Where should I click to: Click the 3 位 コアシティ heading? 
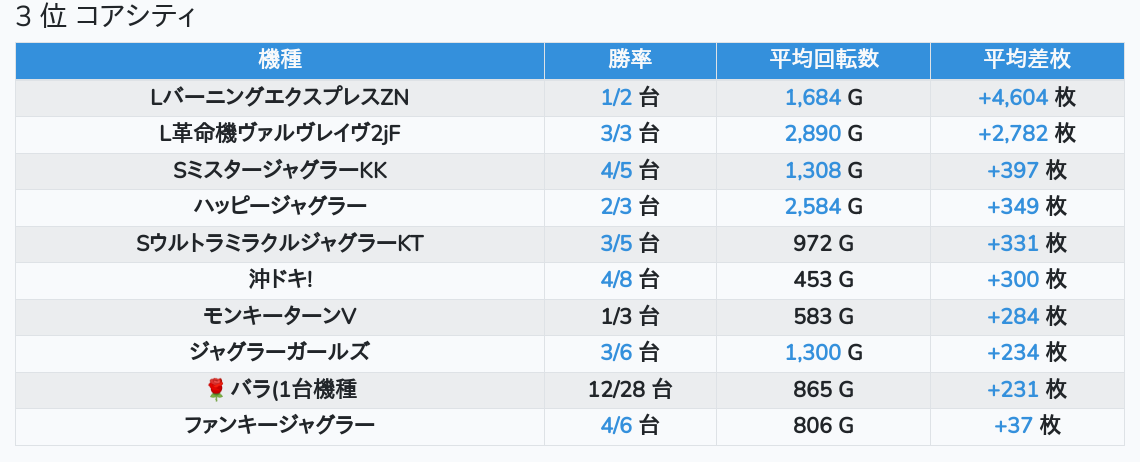[105, 18]
